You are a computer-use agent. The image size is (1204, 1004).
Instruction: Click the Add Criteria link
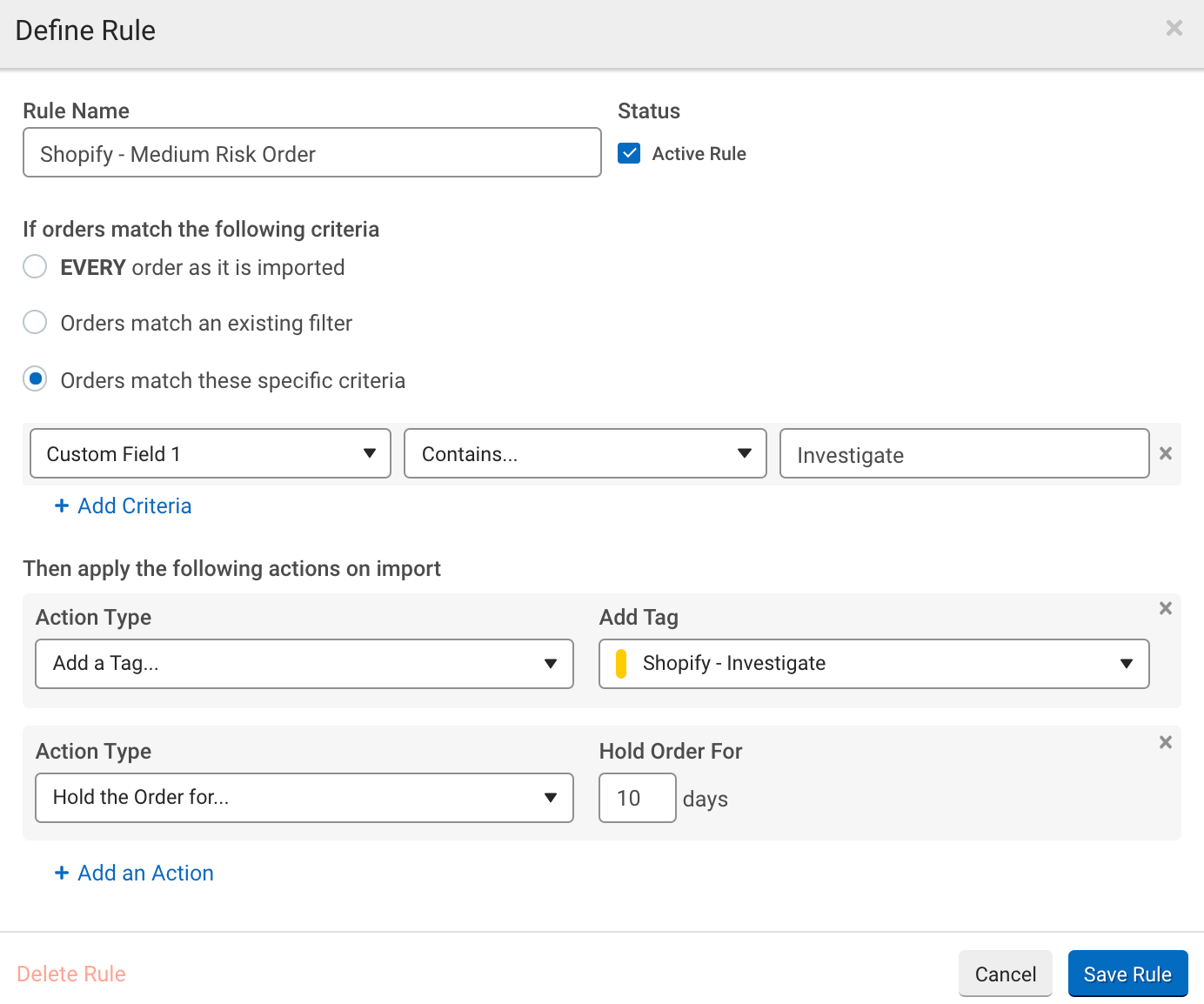point(124,505)
